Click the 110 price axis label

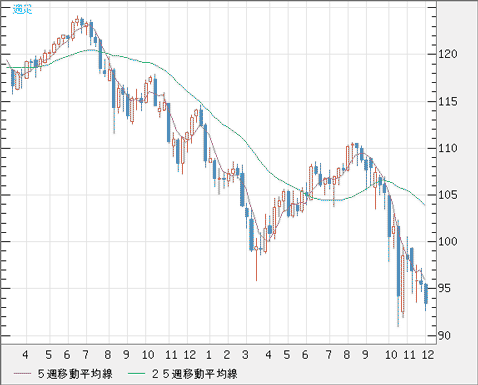(448, 148)
